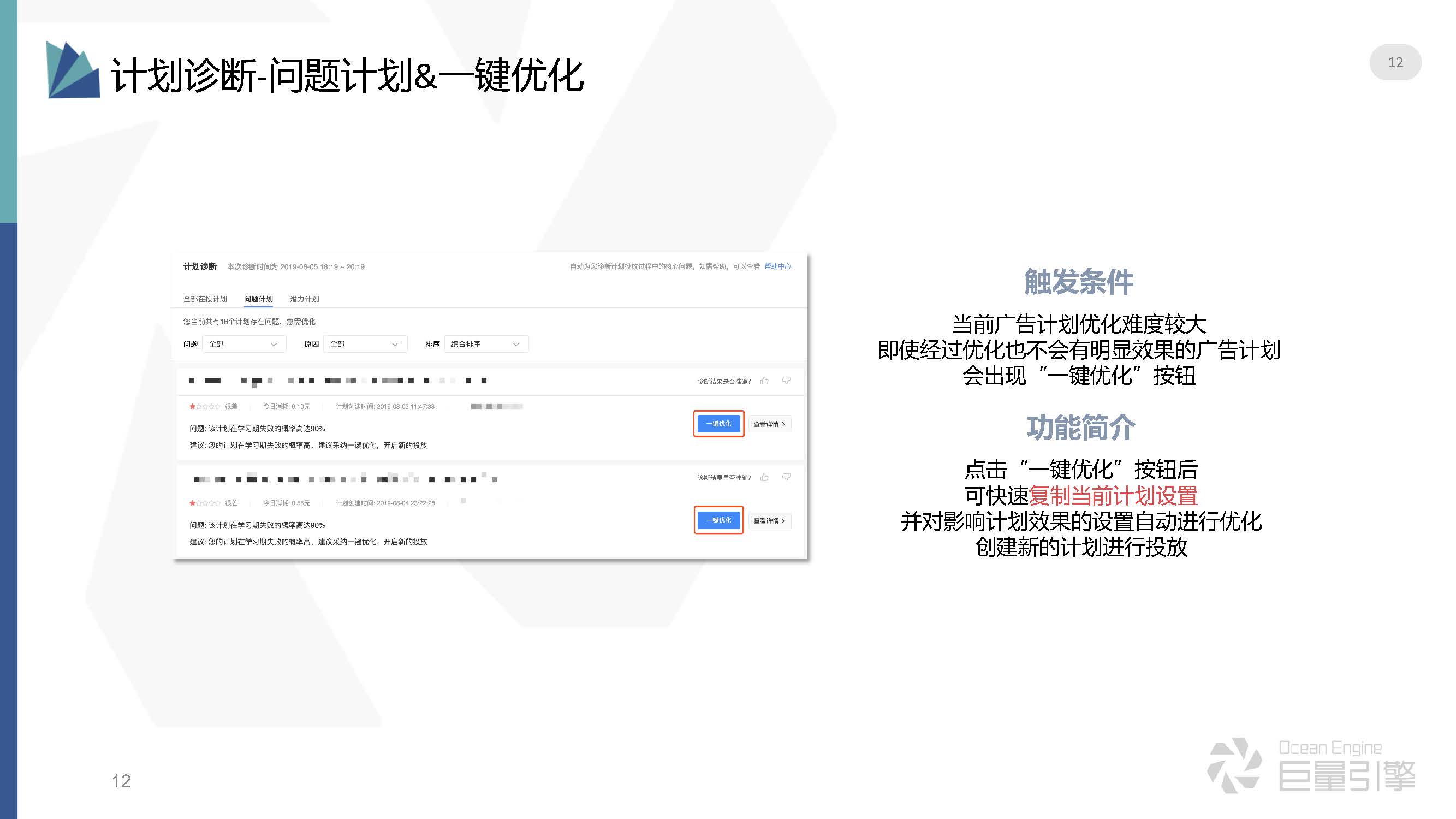Open the 帮助中心 help link
The image size is (1456, 819).
click(778, 267)
